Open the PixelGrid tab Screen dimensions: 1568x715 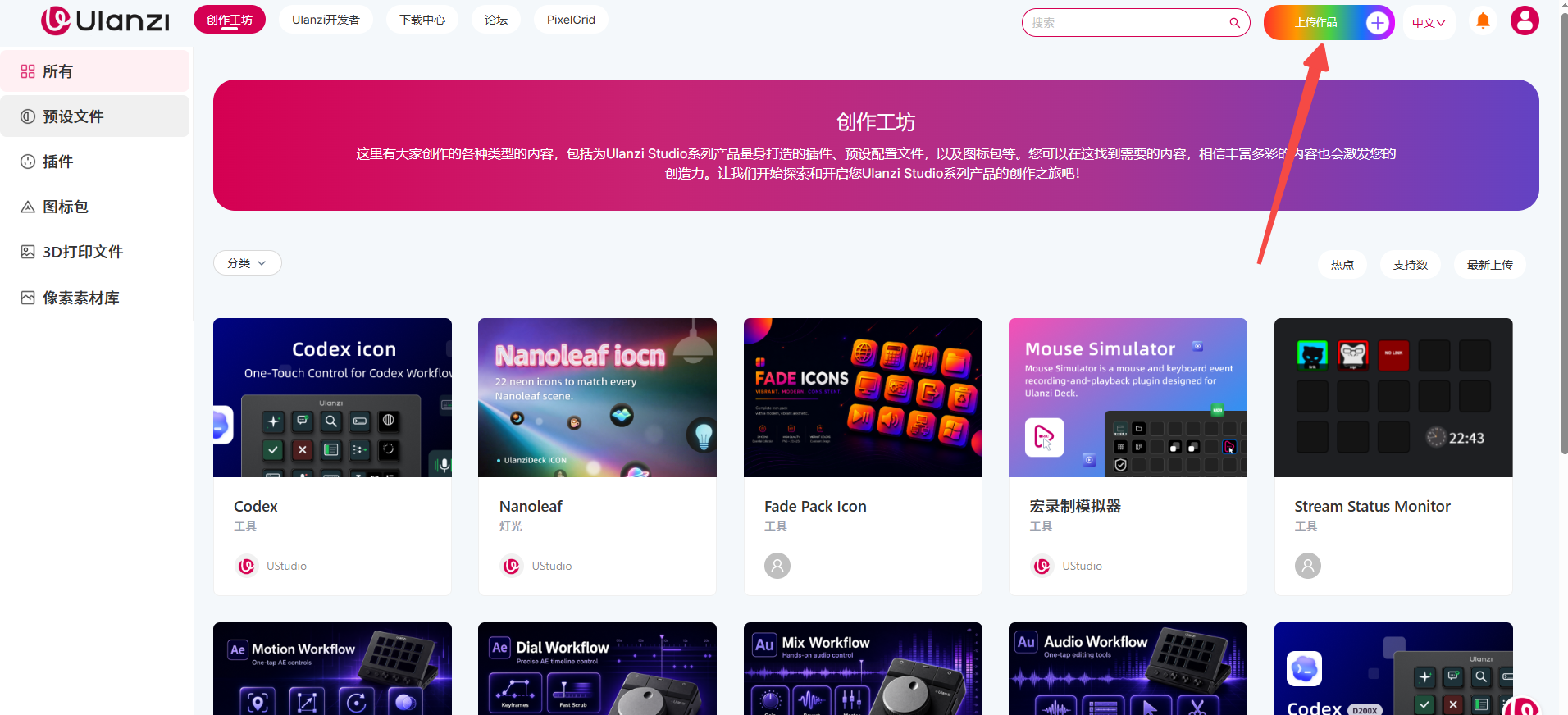(x=571, y=20)
